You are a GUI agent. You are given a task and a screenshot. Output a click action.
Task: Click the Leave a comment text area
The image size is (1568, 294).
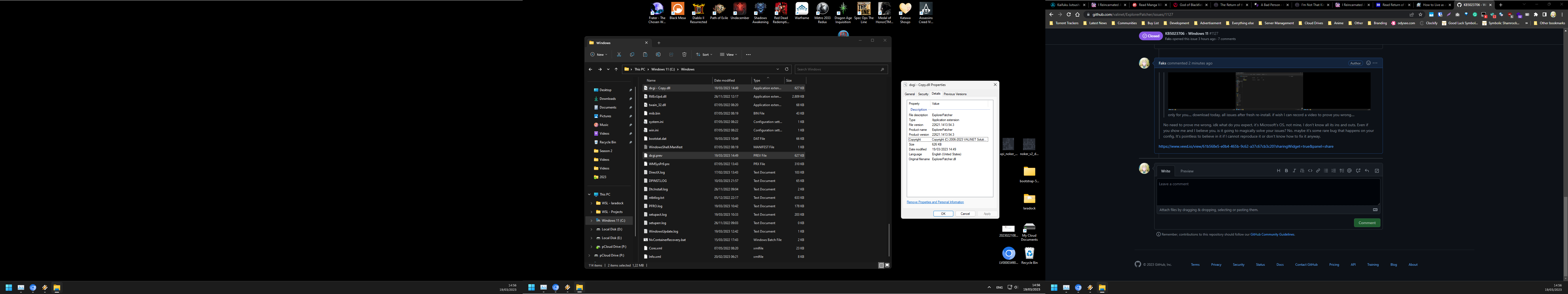1268,192
